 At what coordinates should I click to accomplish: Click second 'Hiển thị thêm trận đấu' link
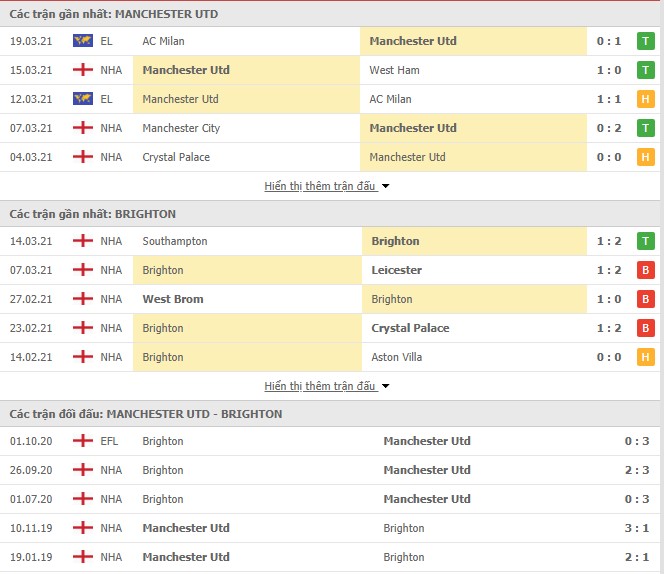coord(320,386)
